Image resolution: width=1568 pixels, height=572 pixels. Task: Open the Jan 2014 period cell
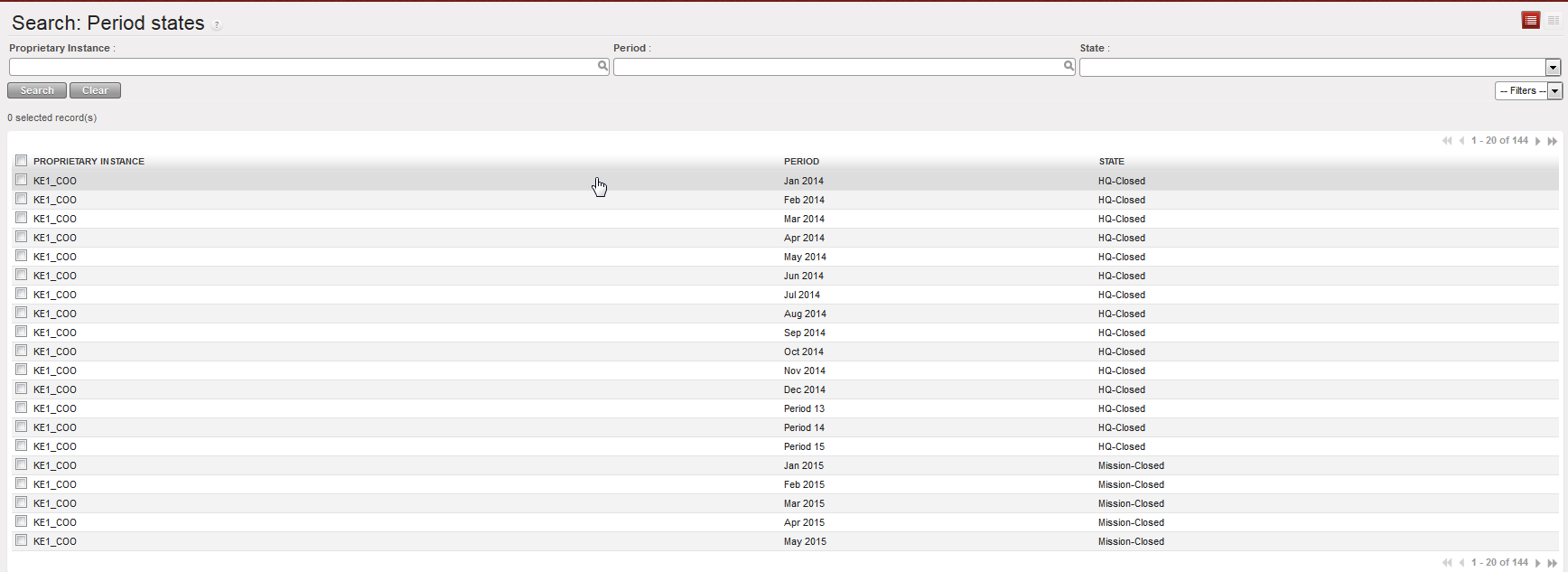[804, 181]
